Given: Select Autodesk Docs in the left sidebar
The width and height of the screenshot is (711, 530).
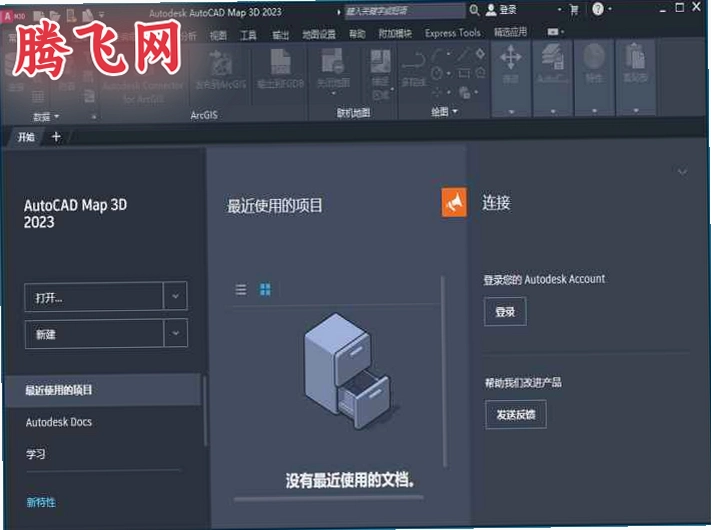Looking at the screenshot, I should point(58,422).
